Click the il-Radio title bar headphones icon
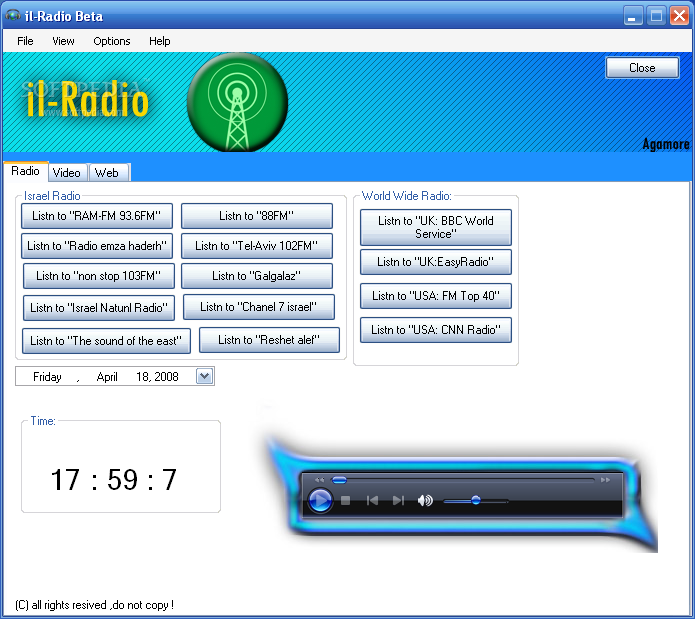695x619 pixels. [x=13, y=16]
